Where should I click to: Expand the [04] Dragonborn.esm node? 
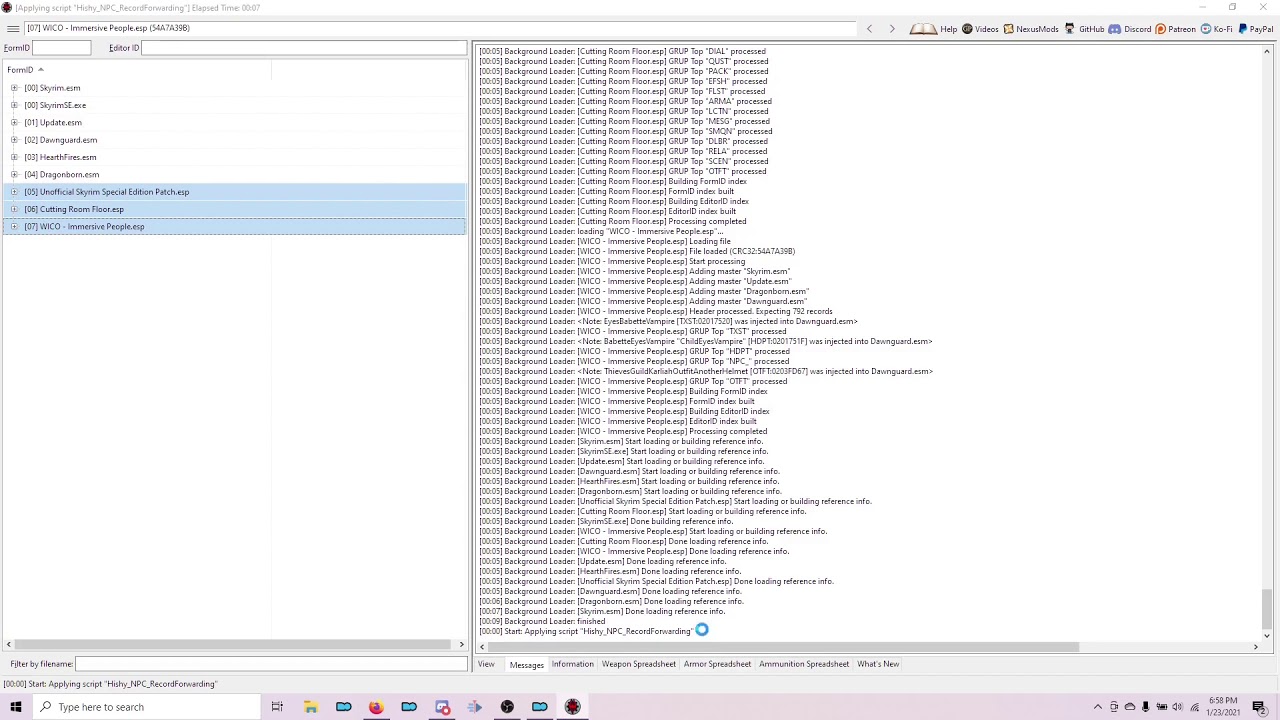14,174
